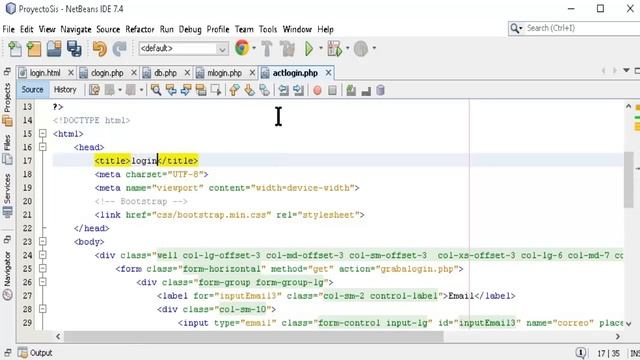Click the Chrome browser selector icon

coord(242,48)
